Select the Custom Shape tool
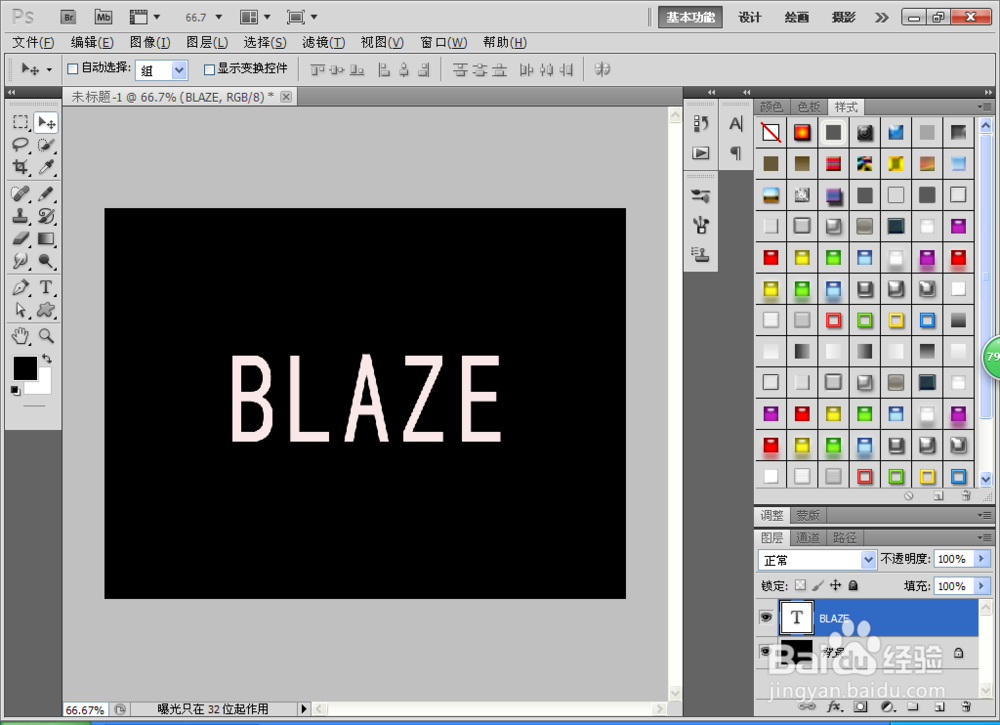The height and width of the screenshot is (725, 1000). click(x=46, y=310)
